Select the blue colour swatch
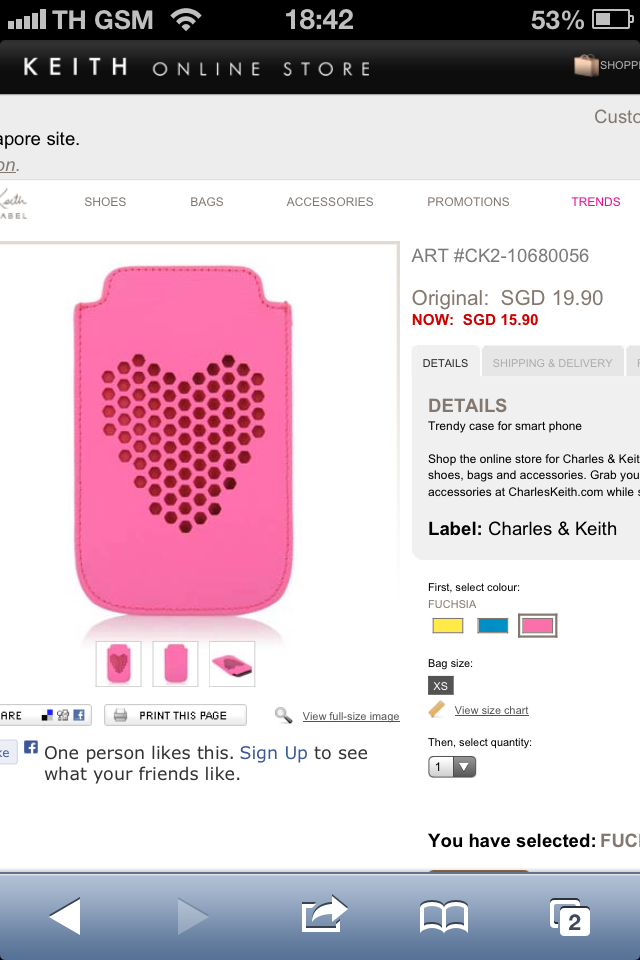 click(493, 626)
